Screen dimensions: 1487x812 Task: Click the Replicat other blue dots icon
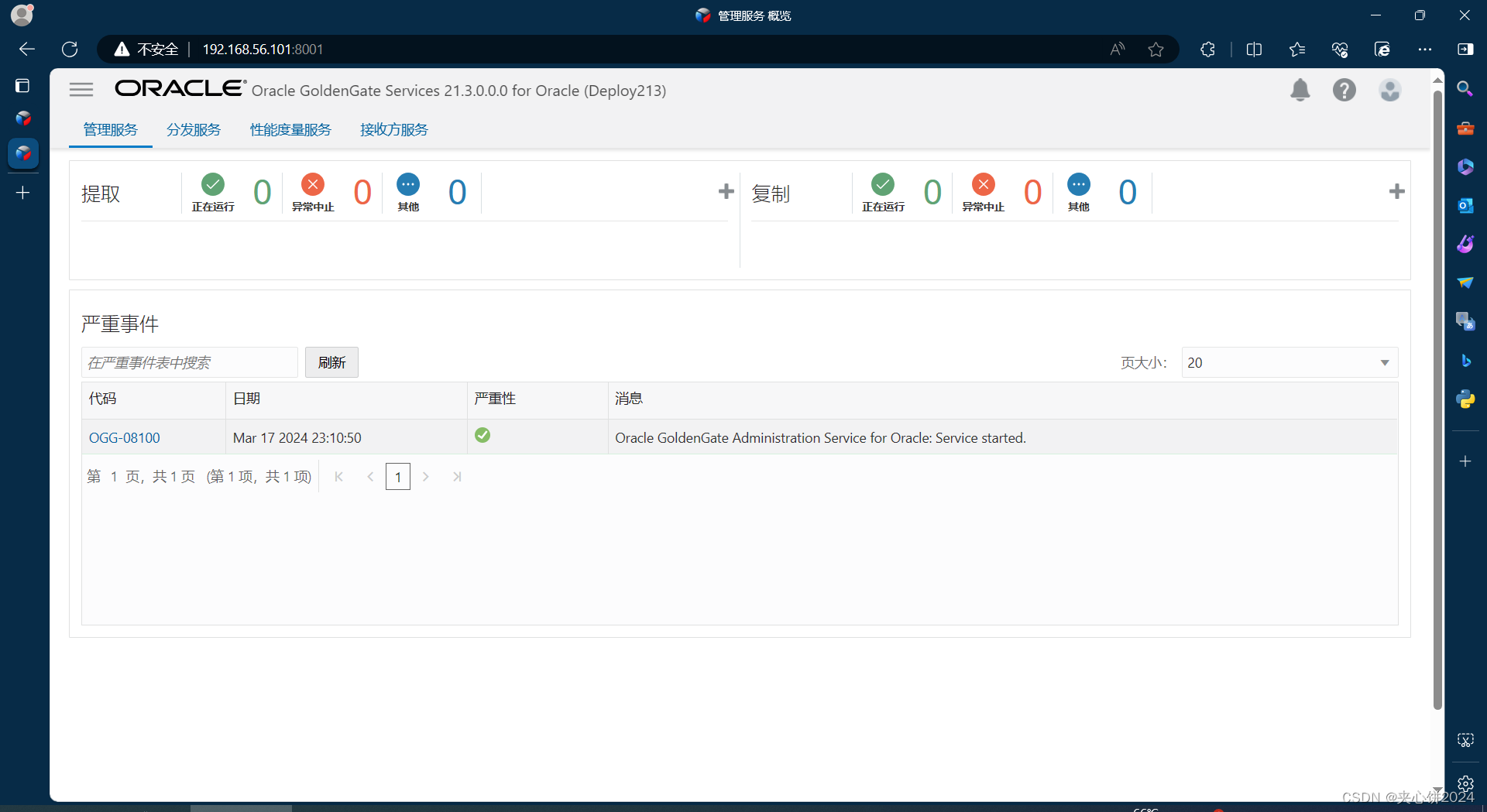coord(1079,184)
